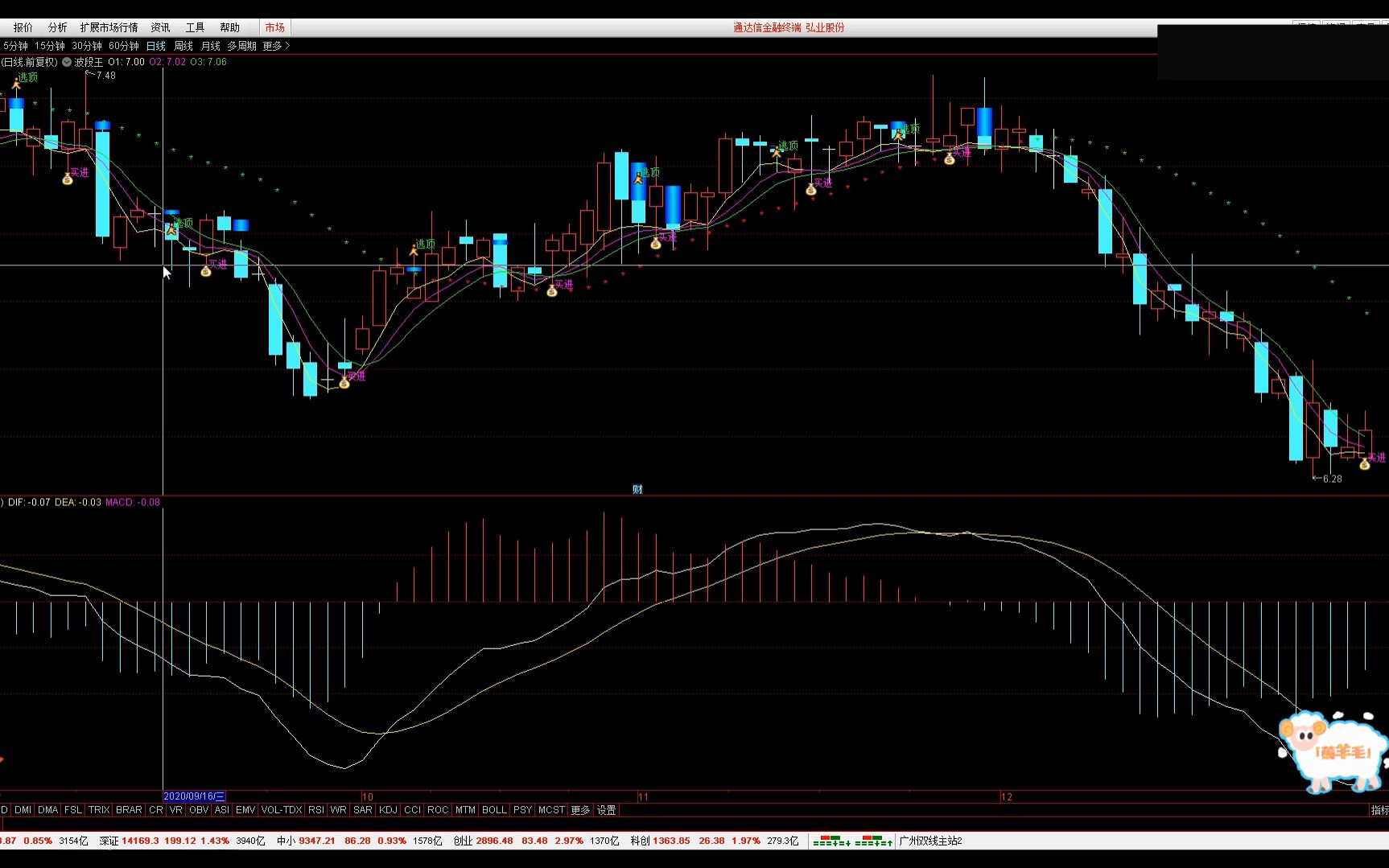Click the 10 month marker on time axis

367,797
